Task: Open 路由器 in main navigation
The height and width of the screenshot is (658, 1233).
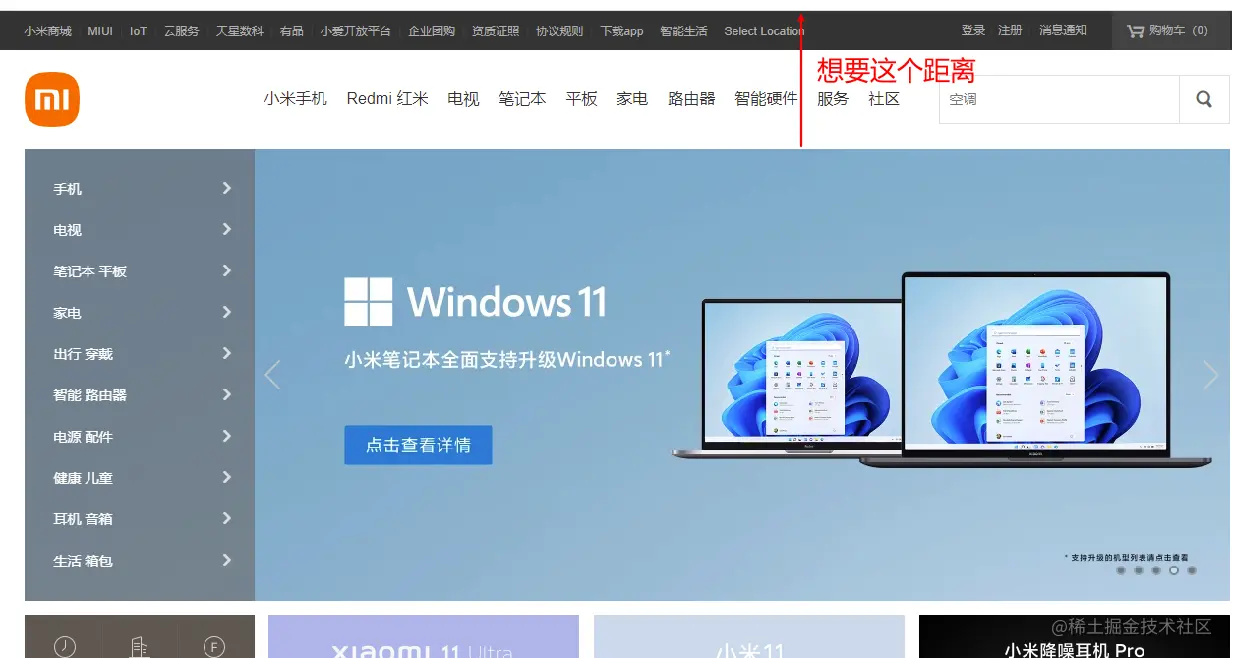Action: tap(692, 99)
